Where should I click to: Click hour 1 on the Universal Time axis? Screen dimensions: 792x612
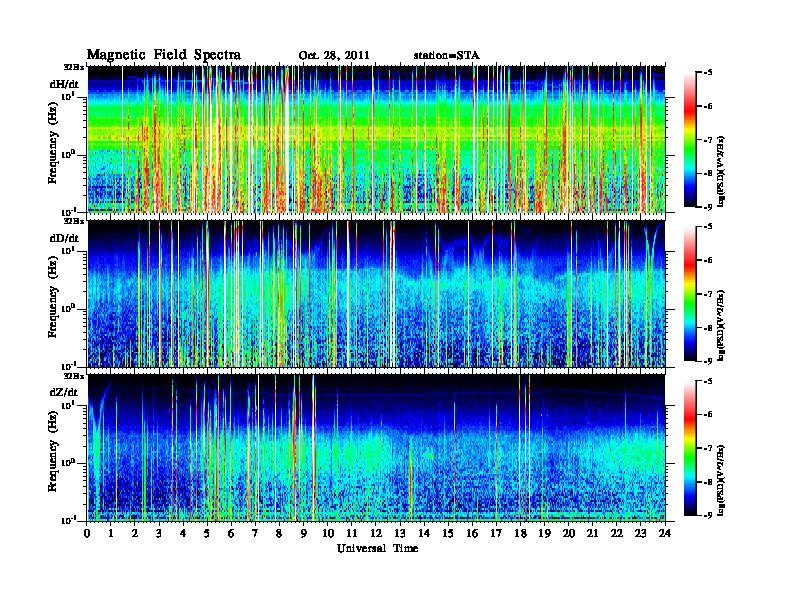coord(111,533)
